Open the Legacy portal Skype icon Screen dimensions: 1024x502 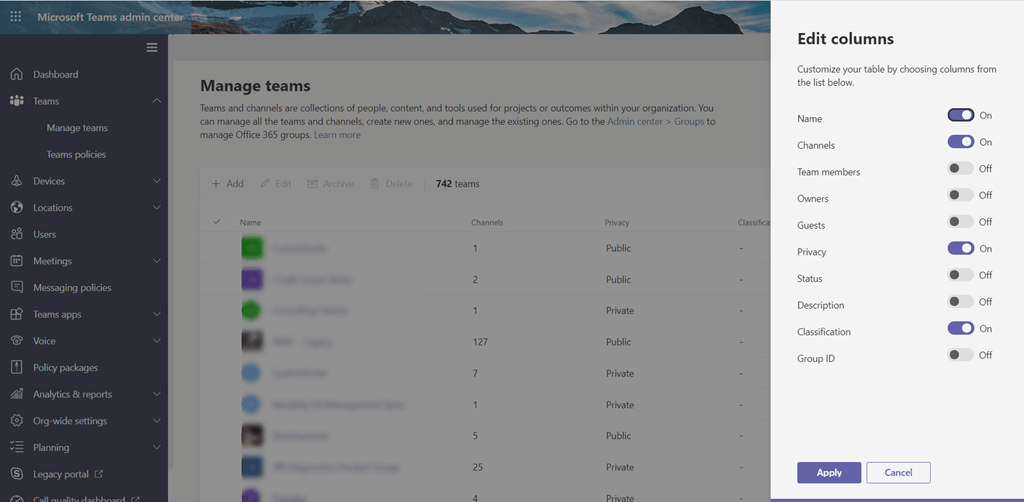16,474
